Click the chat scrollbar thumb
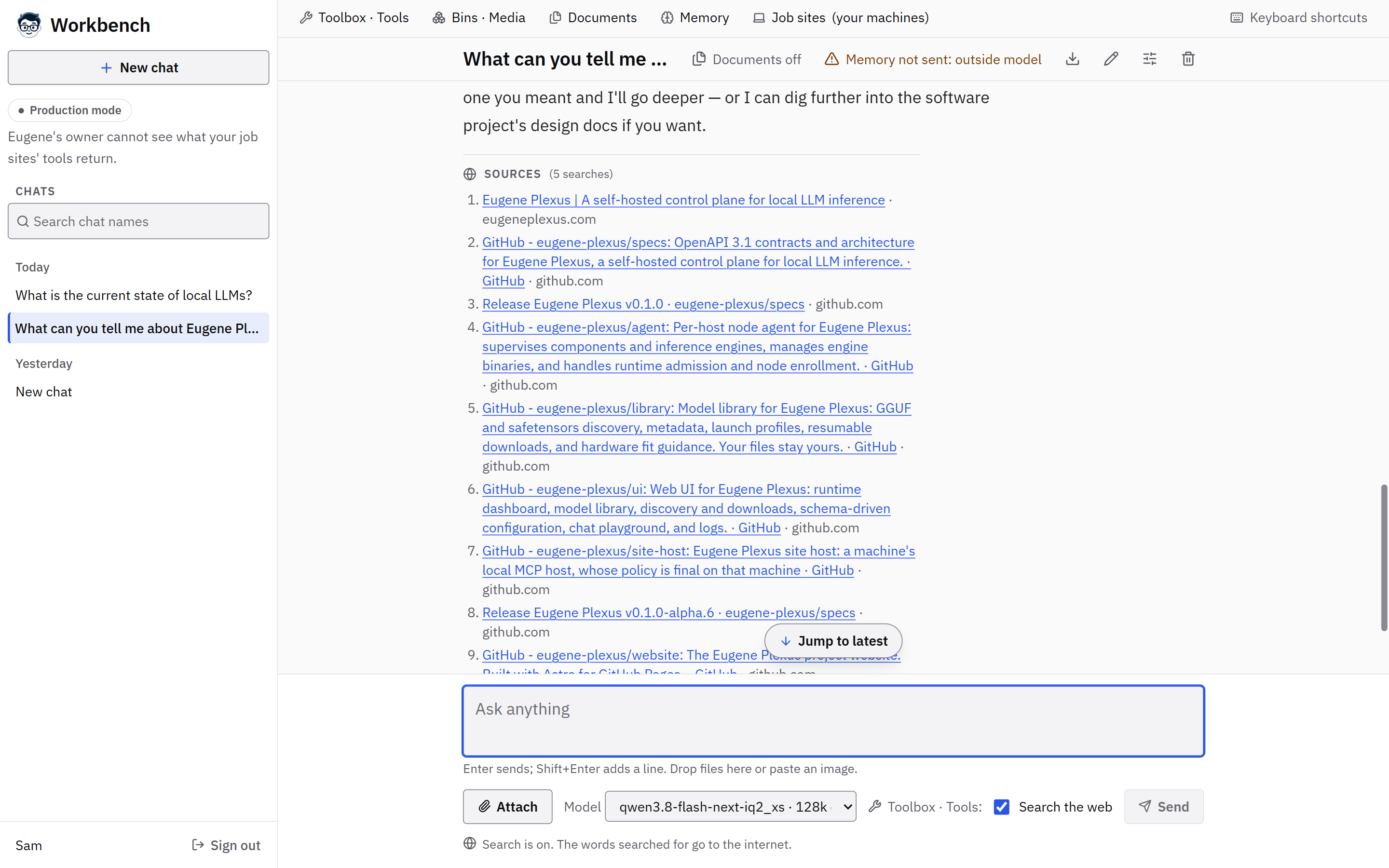The height and width of the screenshot is (868, 1389). 1383,557
